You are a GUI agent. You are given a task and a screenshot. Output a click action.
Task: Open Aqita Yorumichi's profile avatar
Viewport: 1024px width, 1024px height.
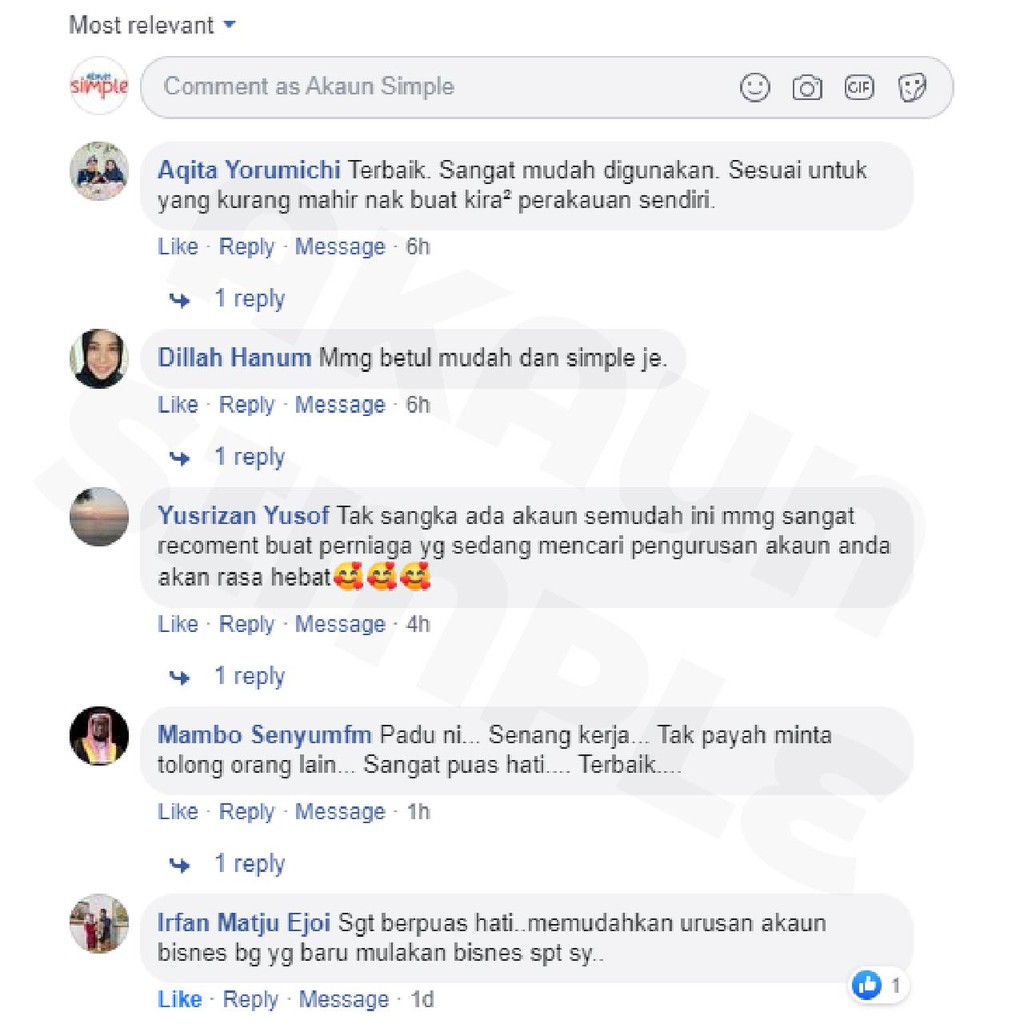coord(99,171)
